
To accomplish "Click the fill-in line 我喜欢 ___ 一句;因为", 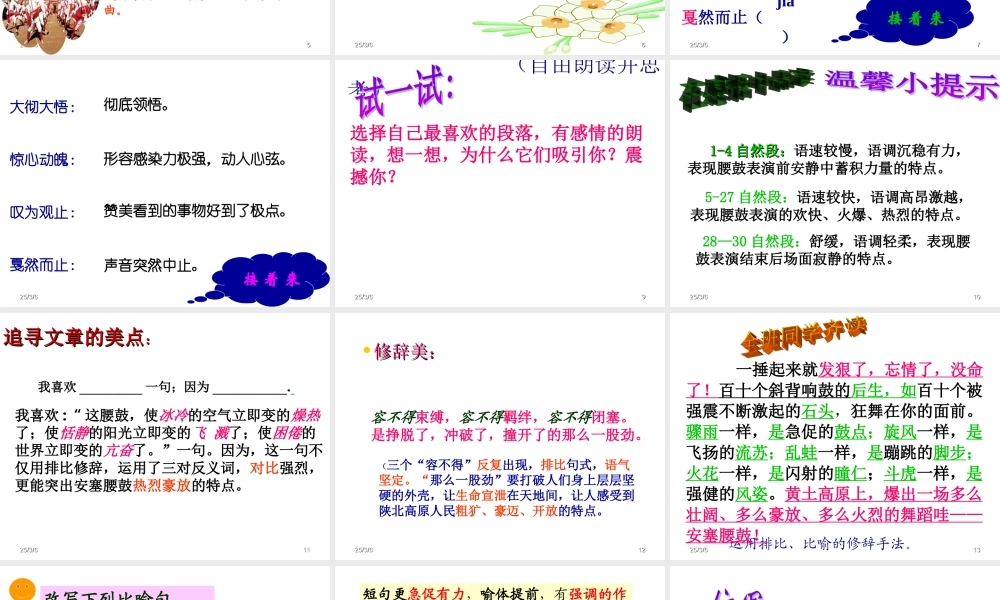I will click(165, 387).
